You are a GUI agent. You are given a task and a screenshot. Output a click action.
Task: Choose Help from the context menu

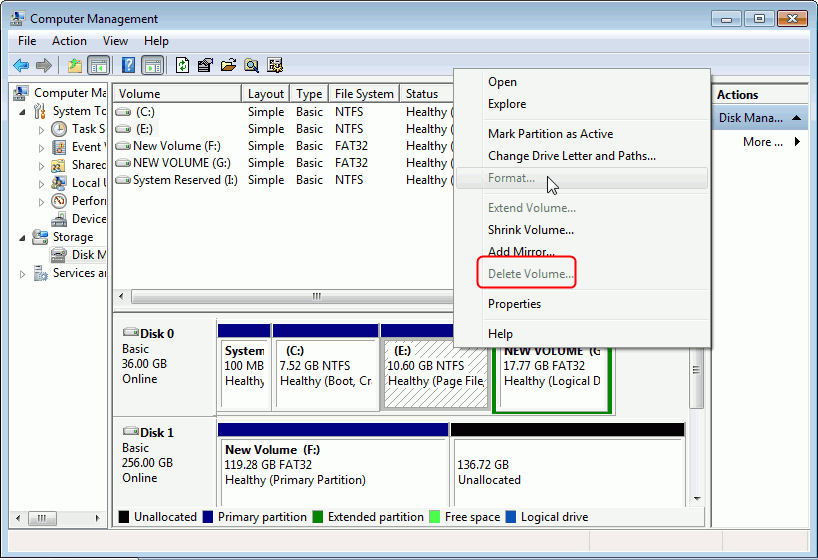(582, 333)
